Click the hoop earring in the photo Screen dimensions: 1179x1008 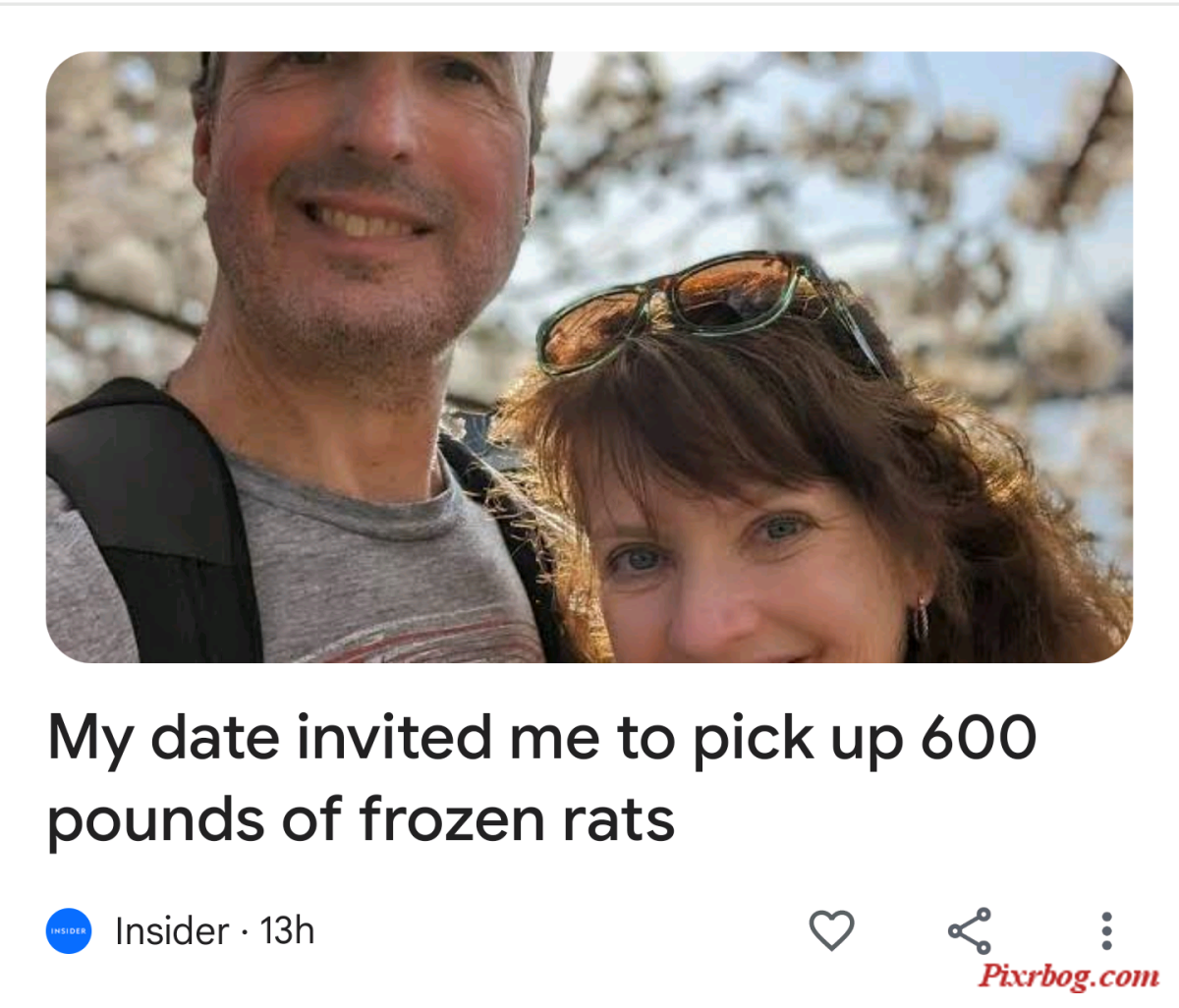click(921, 621)
